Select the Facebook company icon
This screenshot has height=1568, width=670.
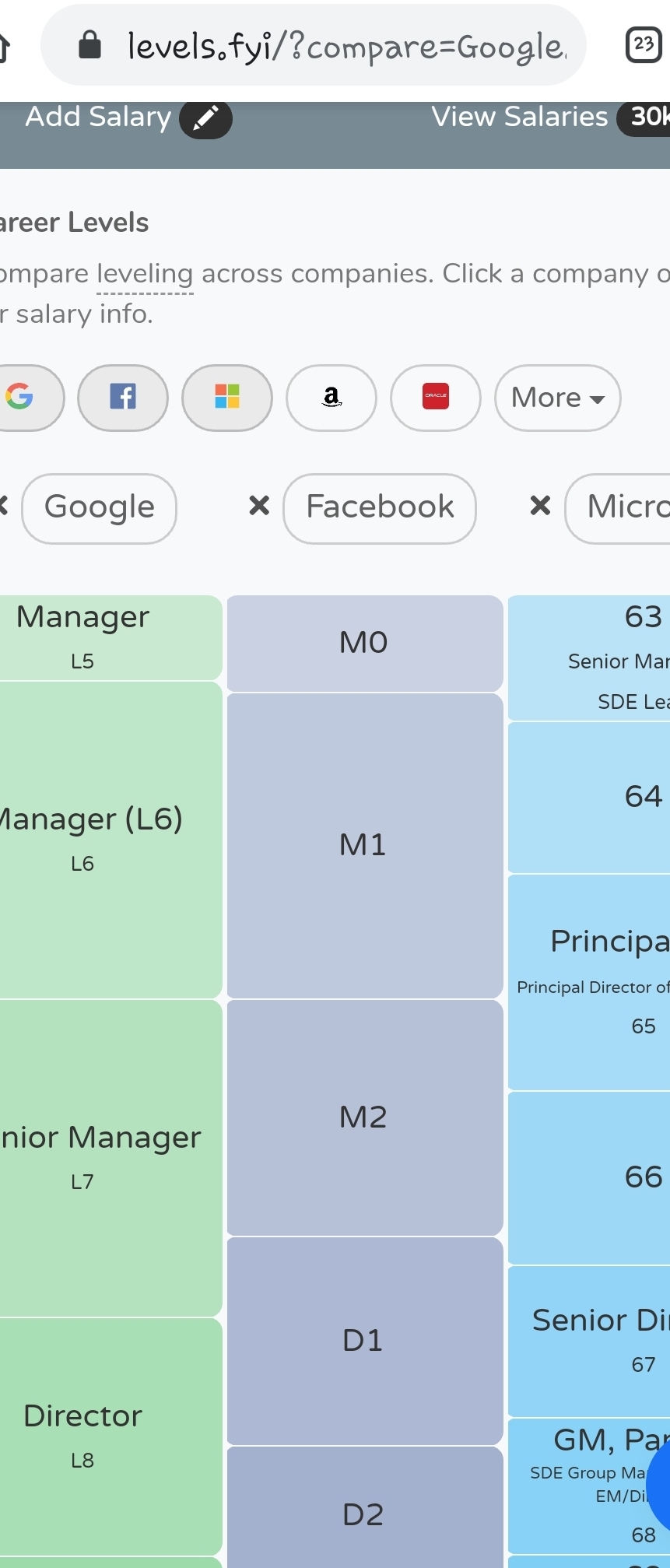tap(122, 398)
